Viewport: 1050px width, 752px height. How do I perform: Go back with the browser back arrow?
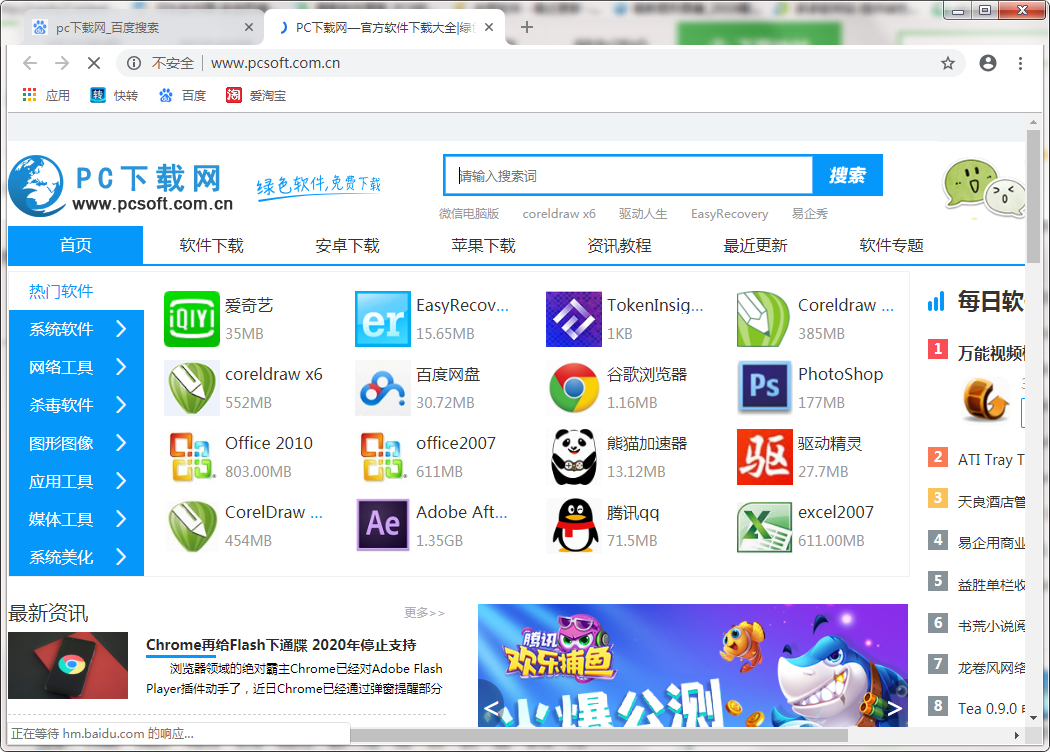pyautogui.click(x=29, y=63)
